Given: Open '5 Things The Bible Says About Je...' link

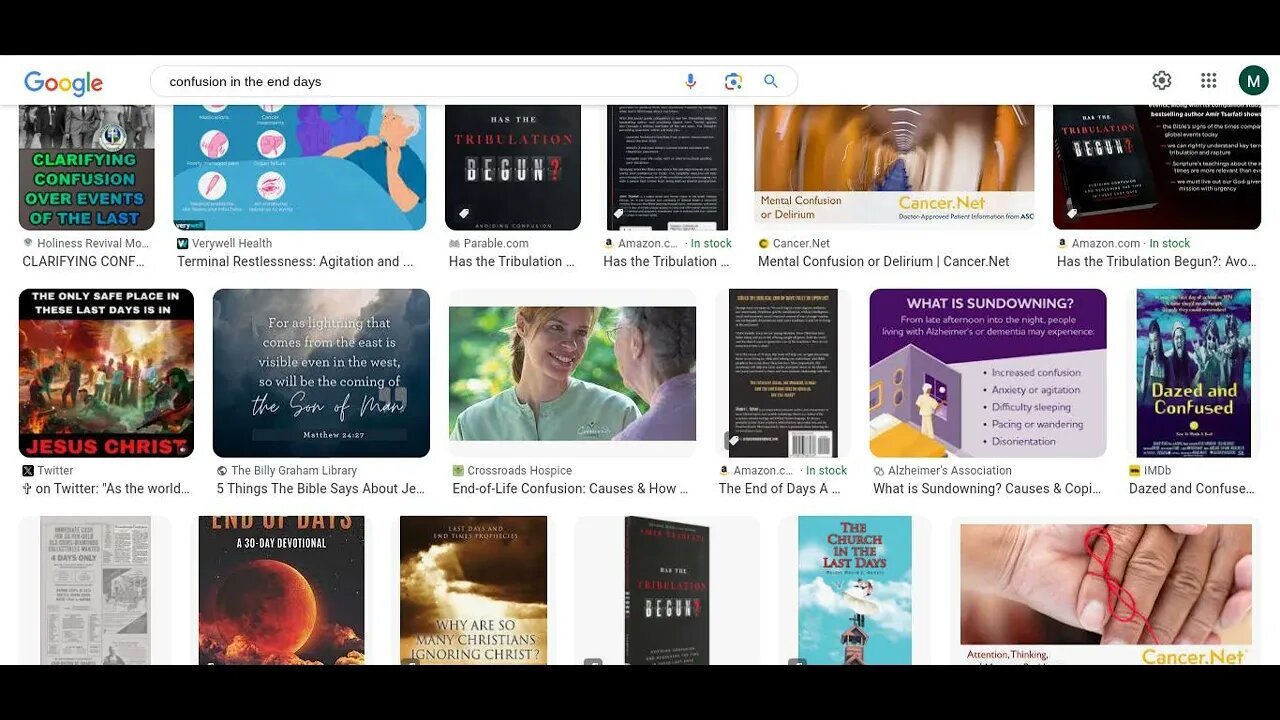Looking at the screenshot, I should tap(321, 489).
